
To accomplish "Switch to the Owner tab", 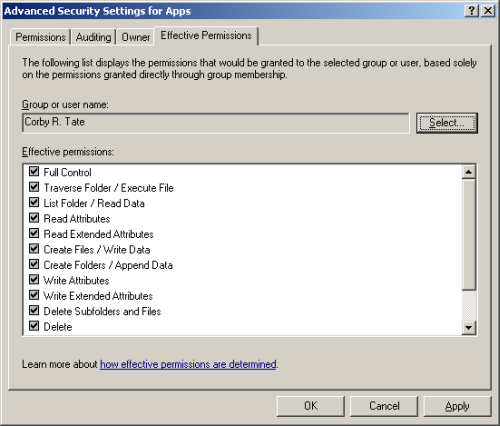I will pyautogui.click(x=136, y=37).
